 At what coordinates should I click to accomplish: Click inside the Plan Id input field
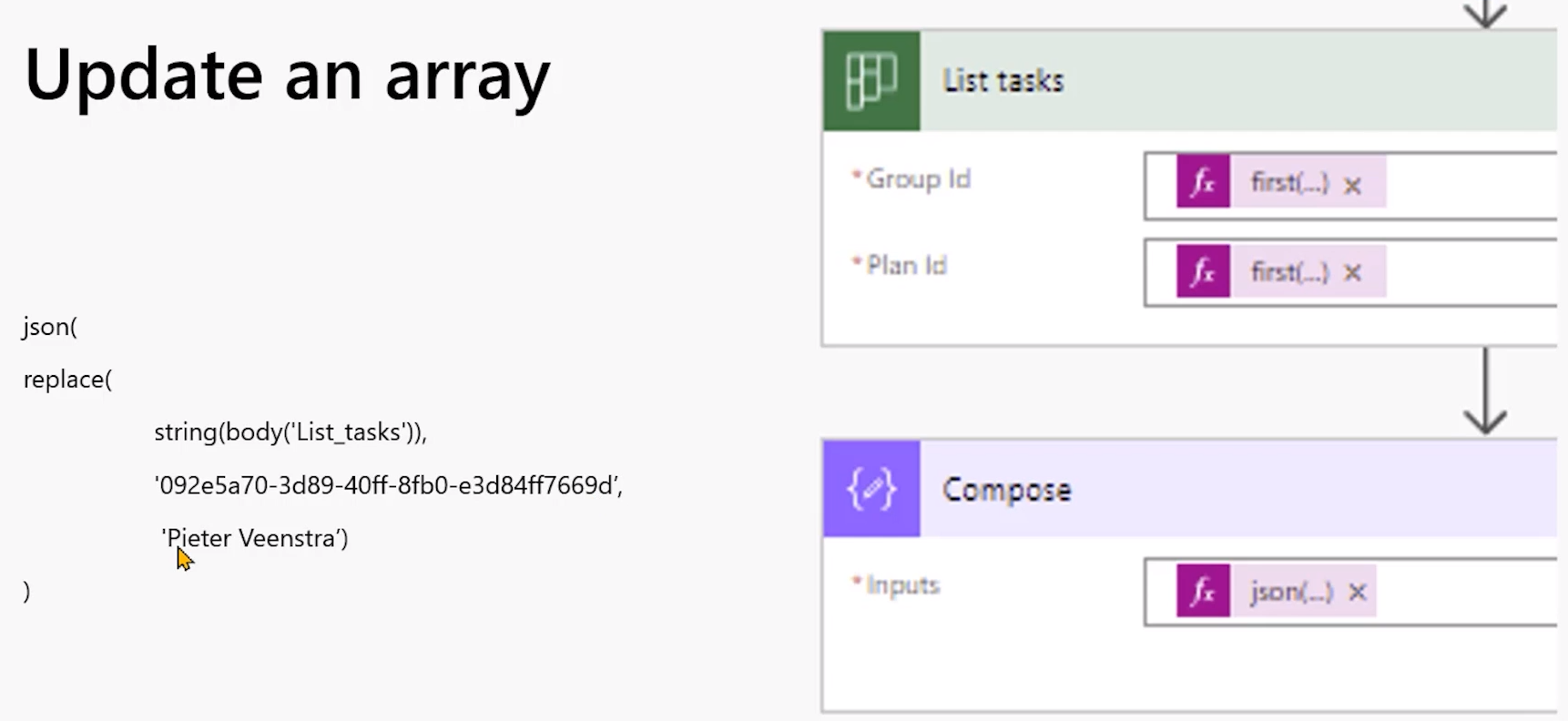click(x=1471, y=272)
